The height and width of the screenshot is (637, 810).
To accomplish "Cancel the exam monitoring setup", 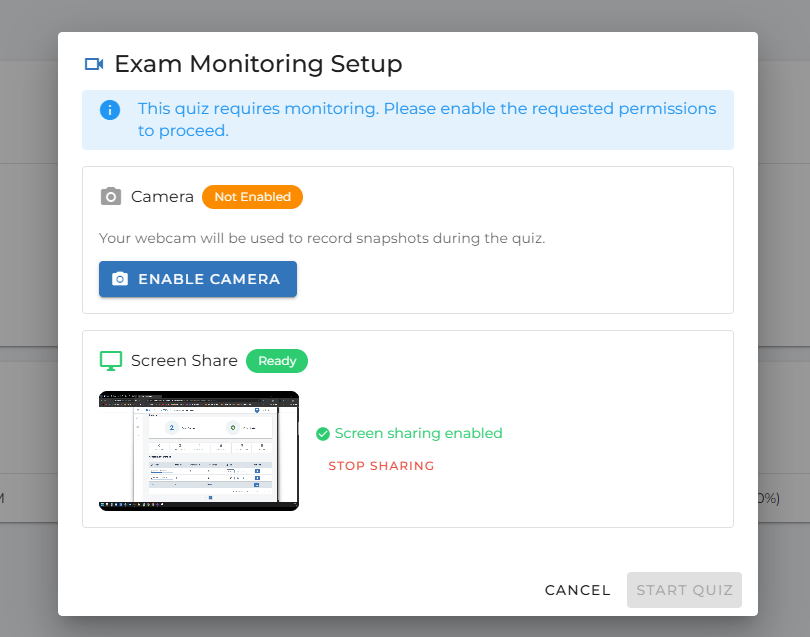I will (577, 590).
